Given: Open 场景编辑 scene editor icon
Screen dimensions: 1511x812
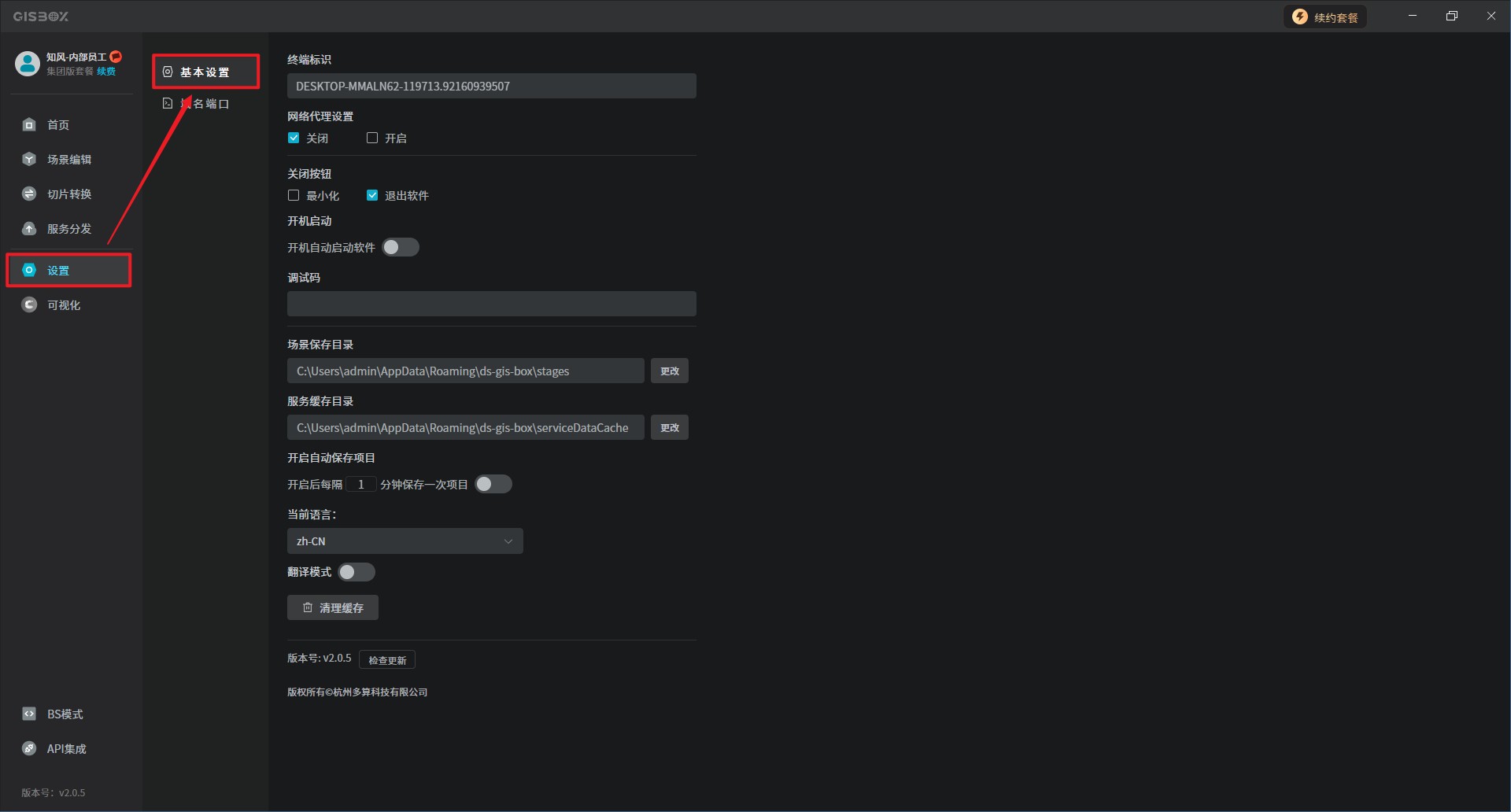Looking at the screenshot, I should (x=29, y=159).
